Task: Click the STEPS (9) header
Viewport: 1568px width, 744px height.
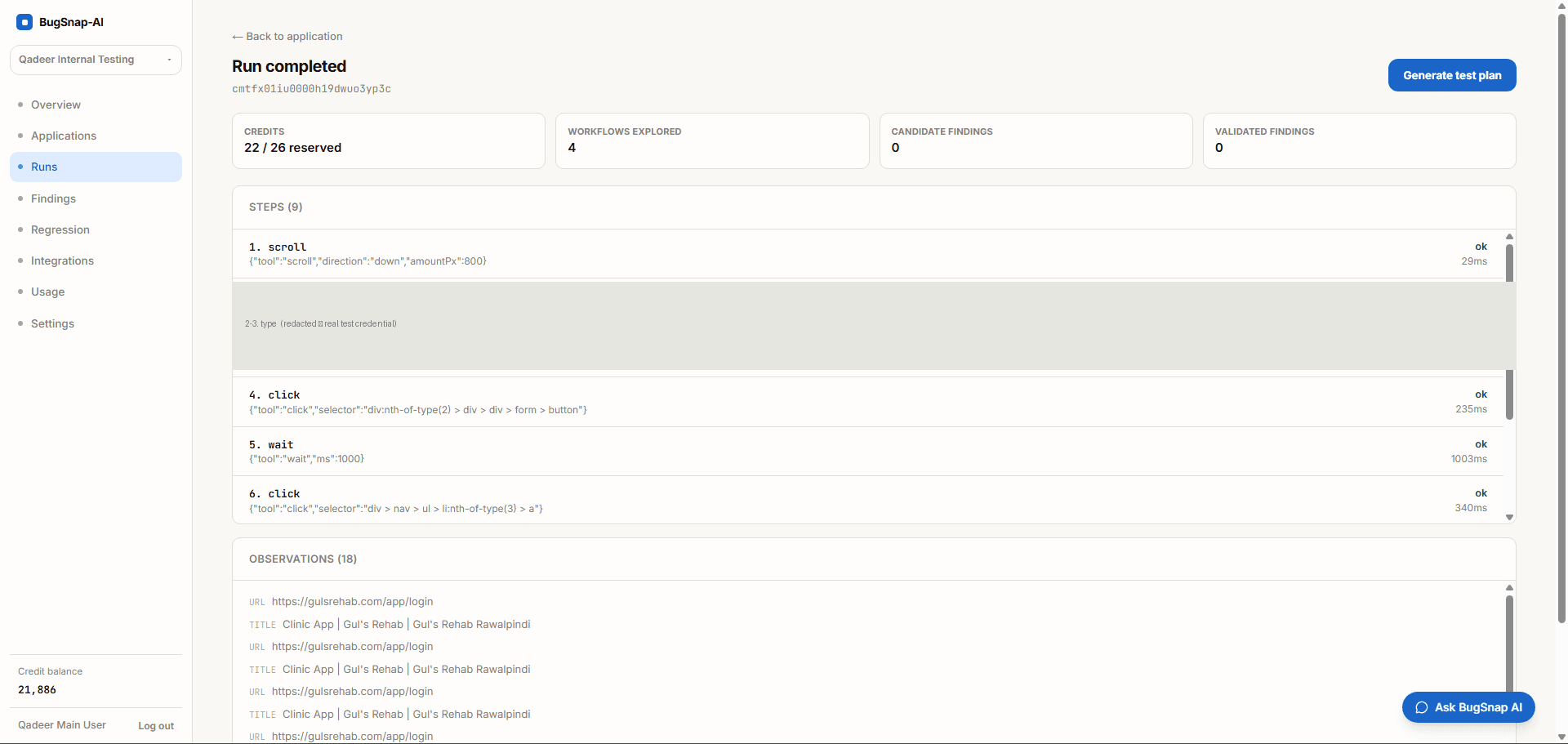Action: tap(276, 207)
